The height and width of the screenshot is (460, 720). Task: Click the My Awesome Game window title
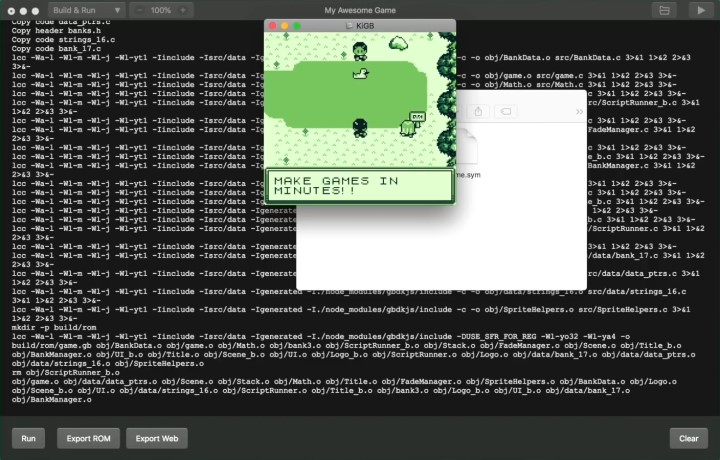click(359, 9)
